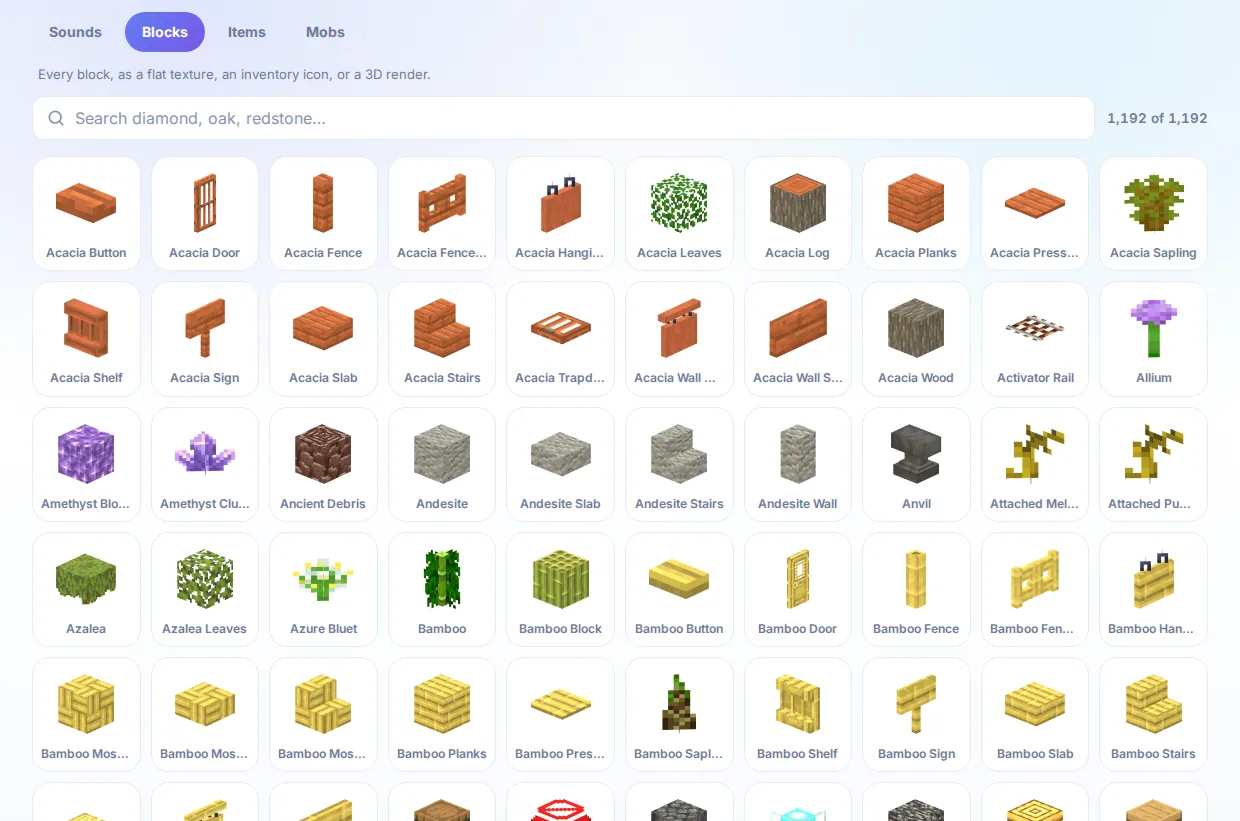This screenshot has height=821, width=1240.
Task: Pick the Acacia Stairs block
Action: (442, 339)
